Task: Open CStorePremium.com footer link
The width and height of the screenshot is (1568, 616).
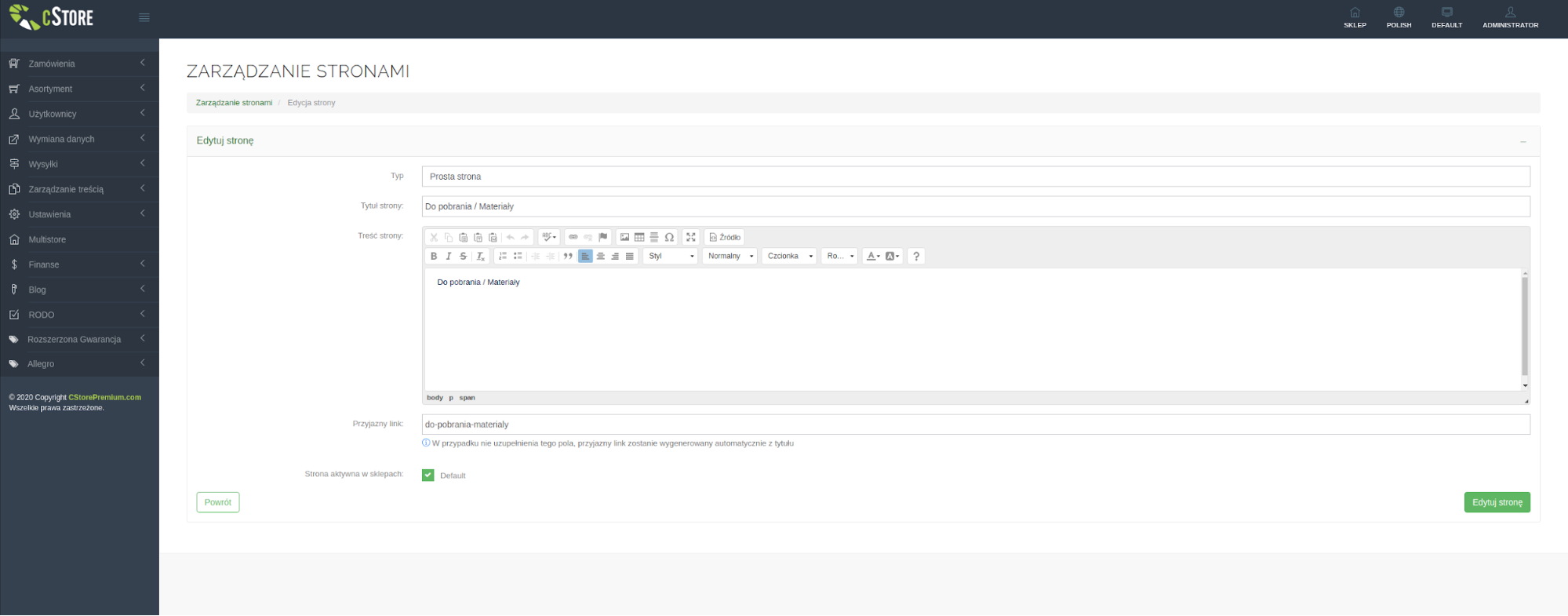Action: [105, 397]
